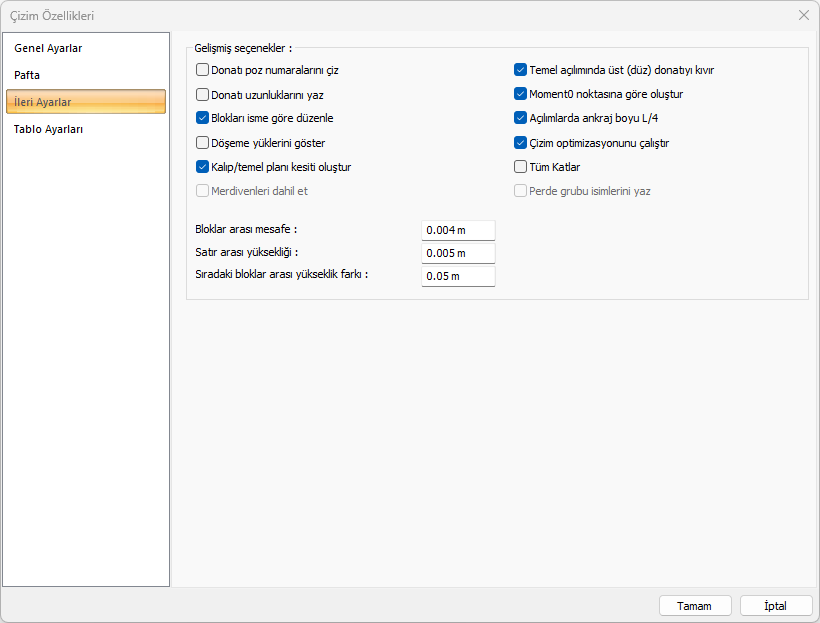Screen dimensions: 820x623
Task: Disable 'Kalıp/temel planı kesiti oluştur'
Action: tap(203, 167)
